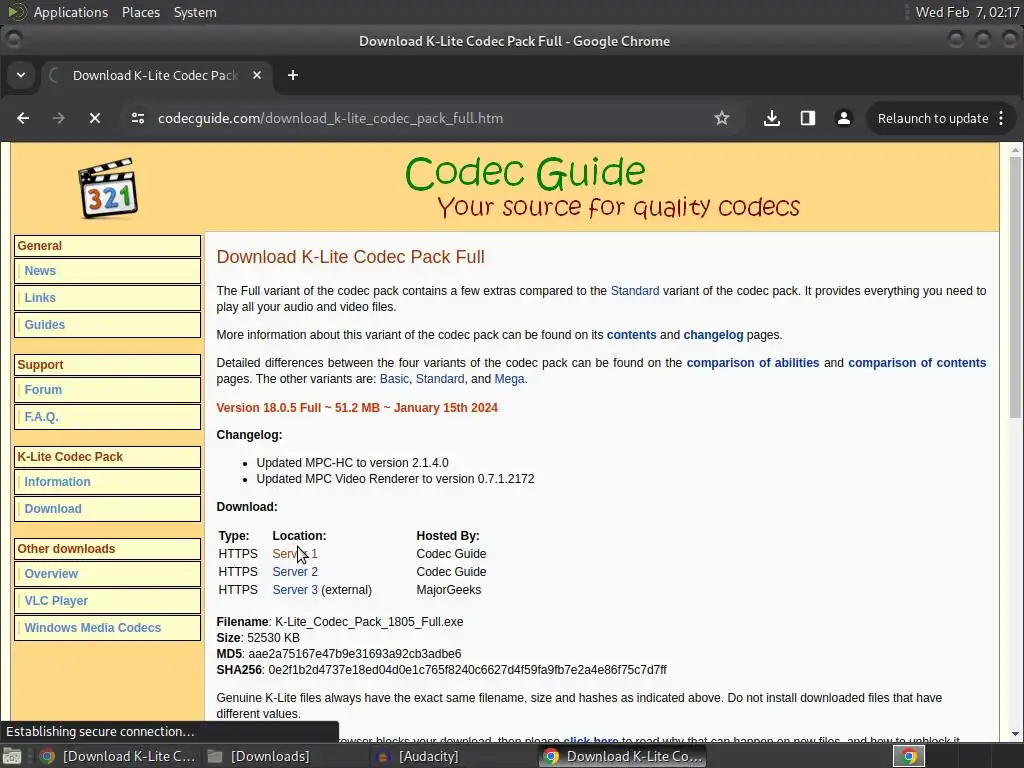The height and width of the screenshot is (768, 1024).
Task: Open the Standard link in other variants list
Action: click(440, 379)
